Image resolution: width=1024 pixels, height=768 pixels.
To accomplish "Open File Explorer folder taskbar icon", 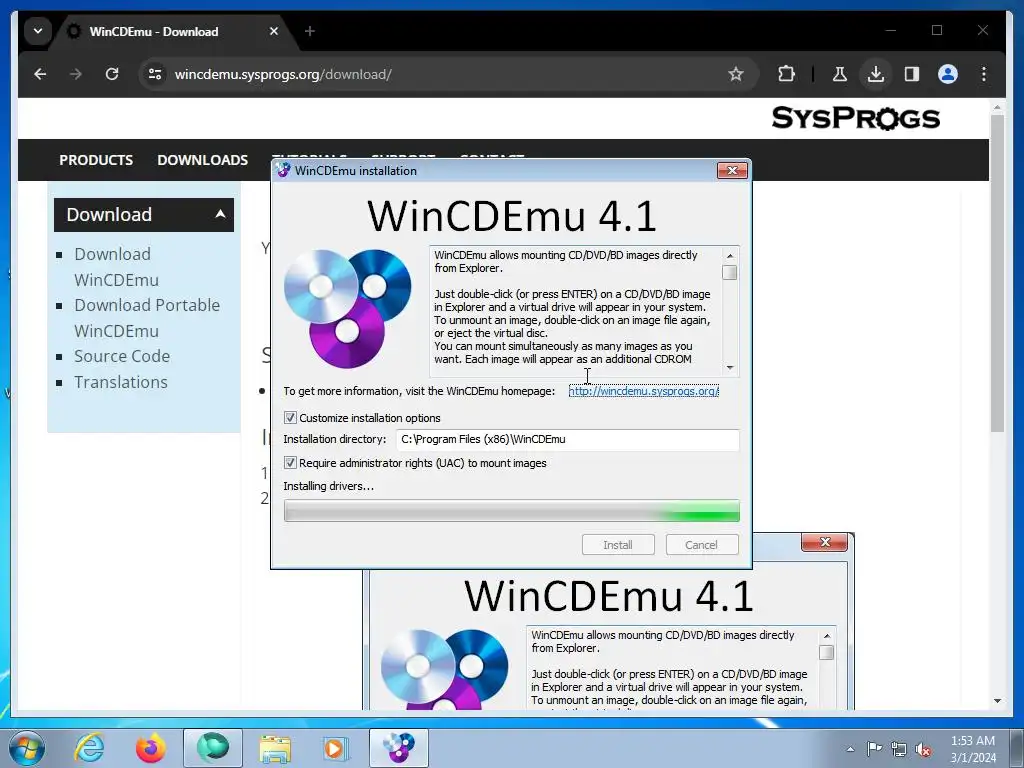I will (275, 748).
